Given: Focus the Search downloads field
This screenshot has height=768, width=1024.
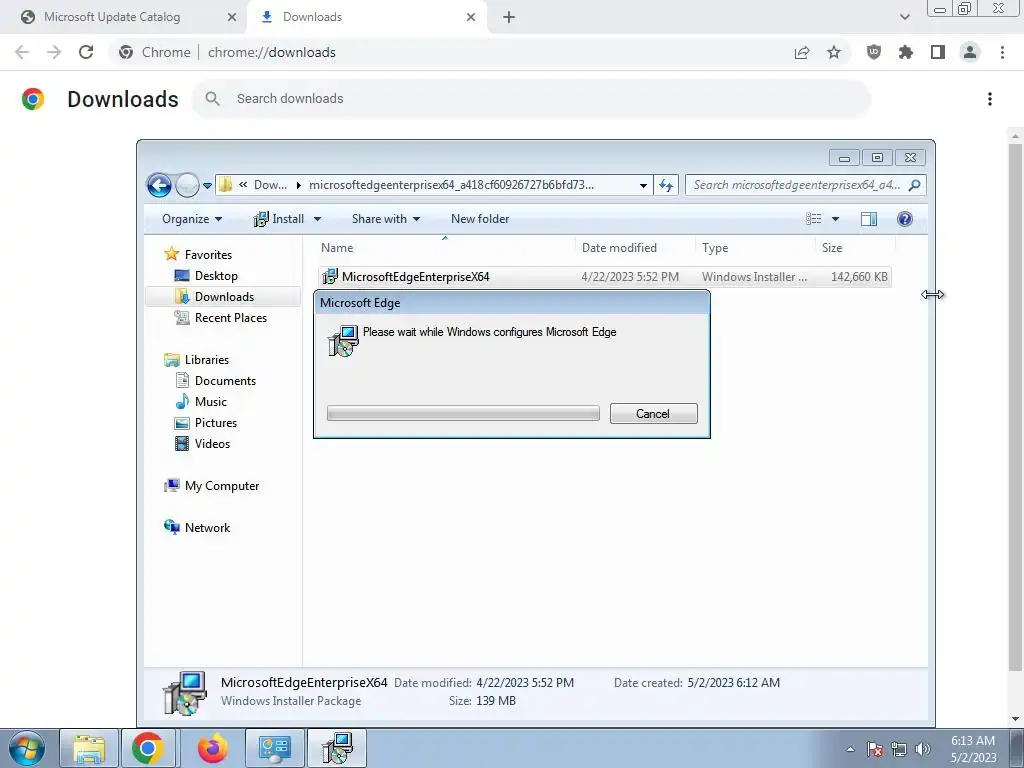Looking at the screenshot, I should point(532,99).
